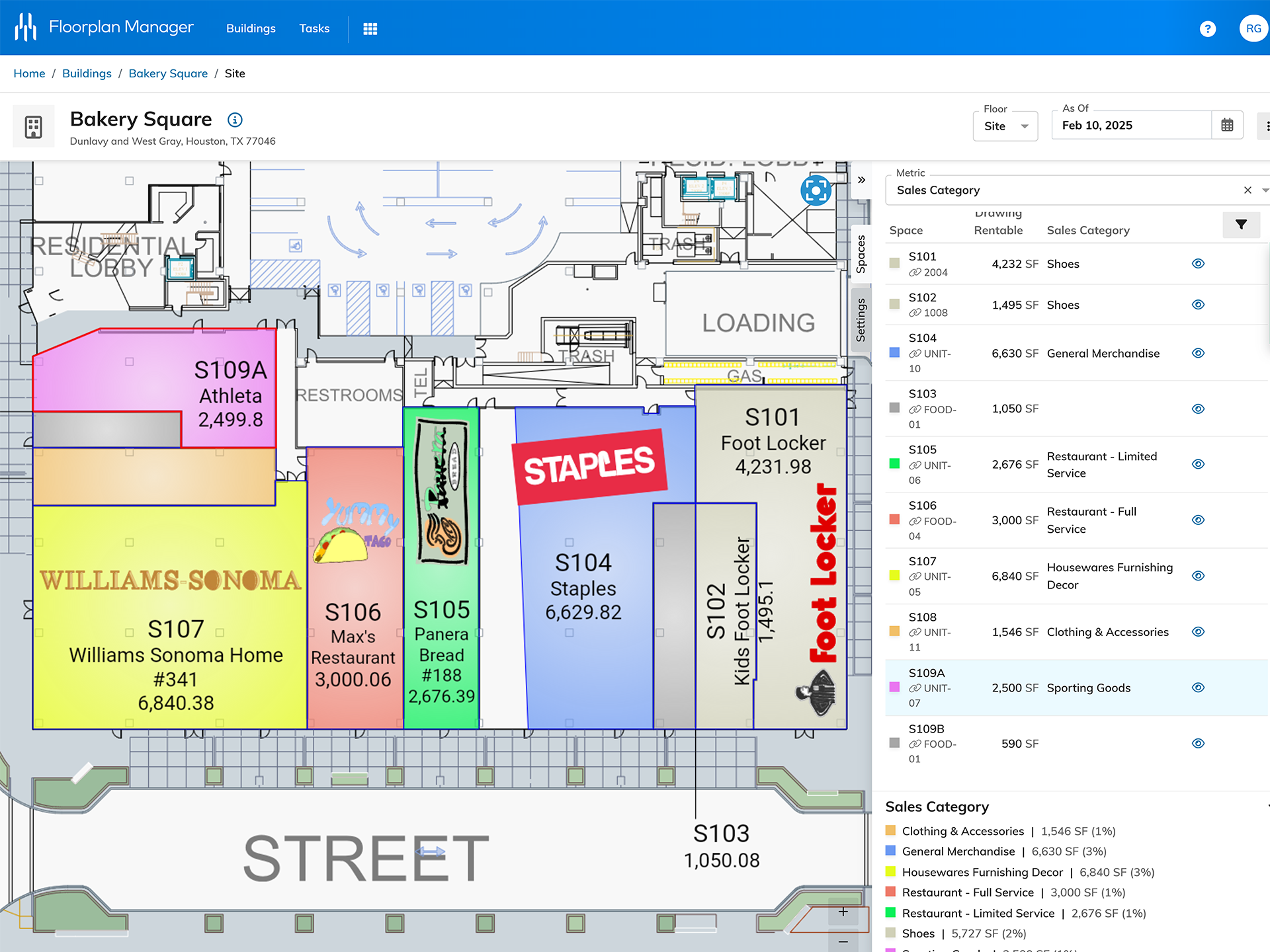Click the help question mark icon
The height and width of the screenshot is (952, 1270).
click(1208, 28)
